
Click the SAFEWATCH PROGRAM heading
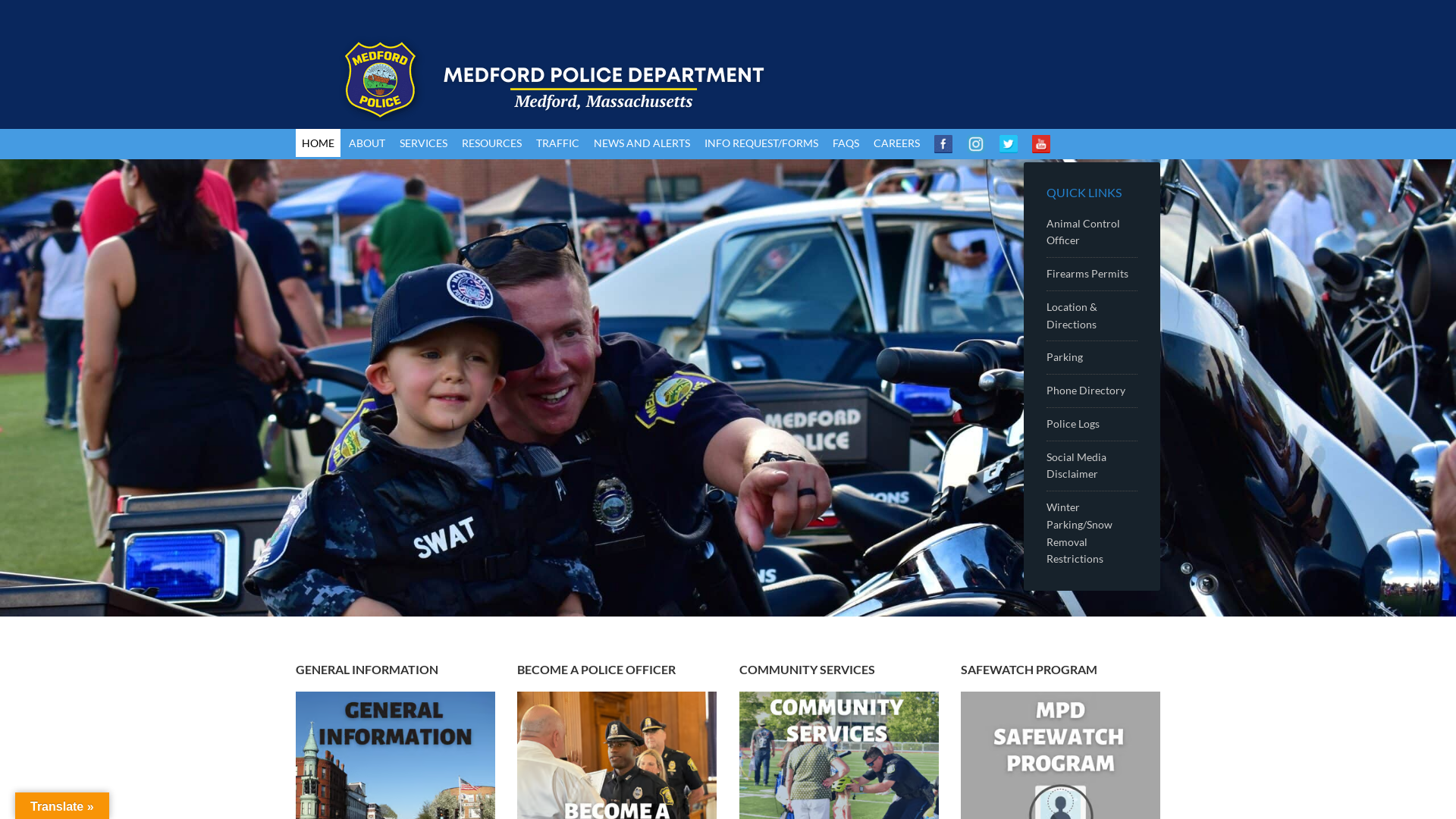coord(1028,670)
